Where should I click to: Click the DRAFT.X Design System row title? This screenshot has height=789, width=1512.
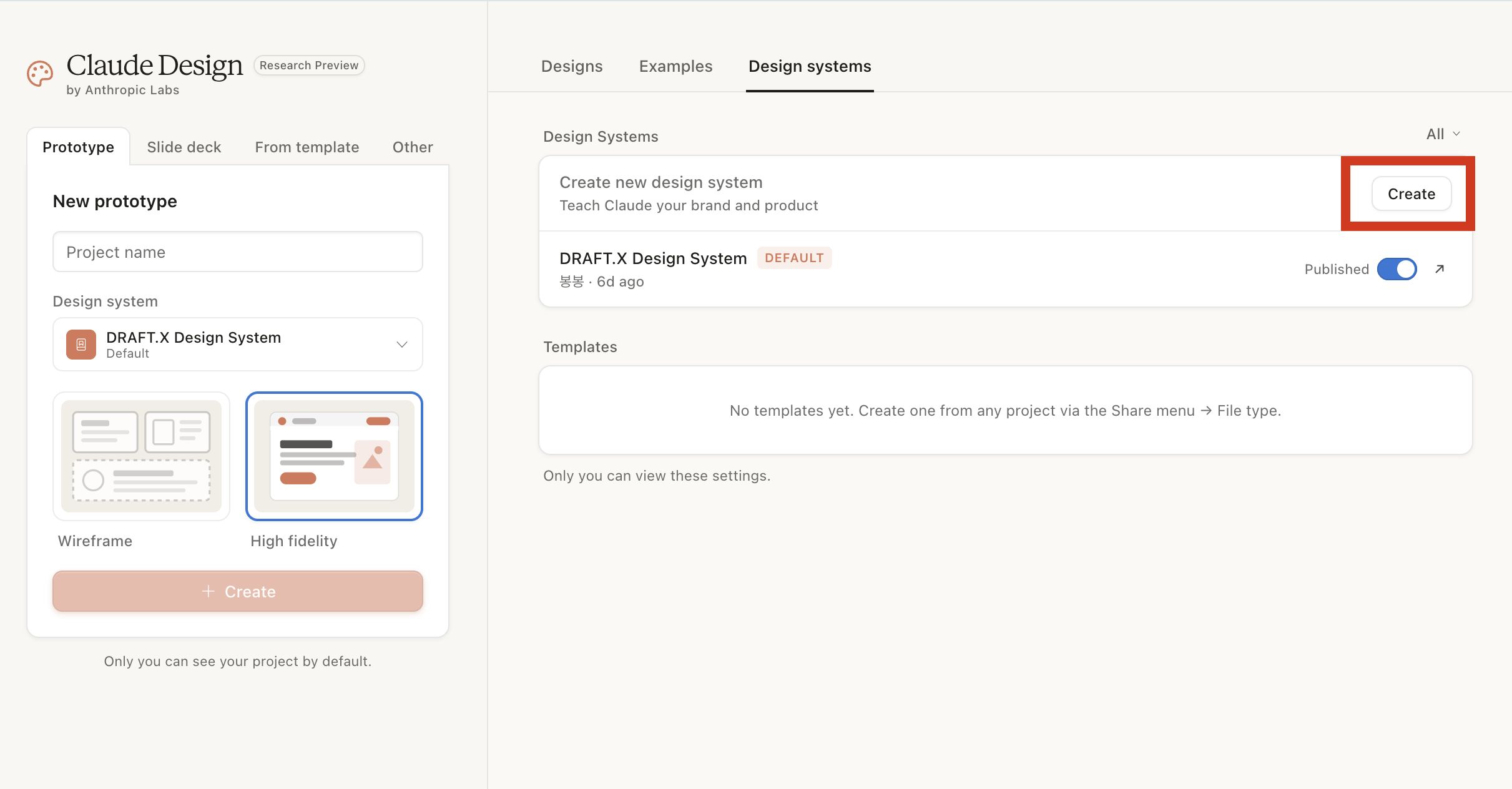click(x=653, y=258)
